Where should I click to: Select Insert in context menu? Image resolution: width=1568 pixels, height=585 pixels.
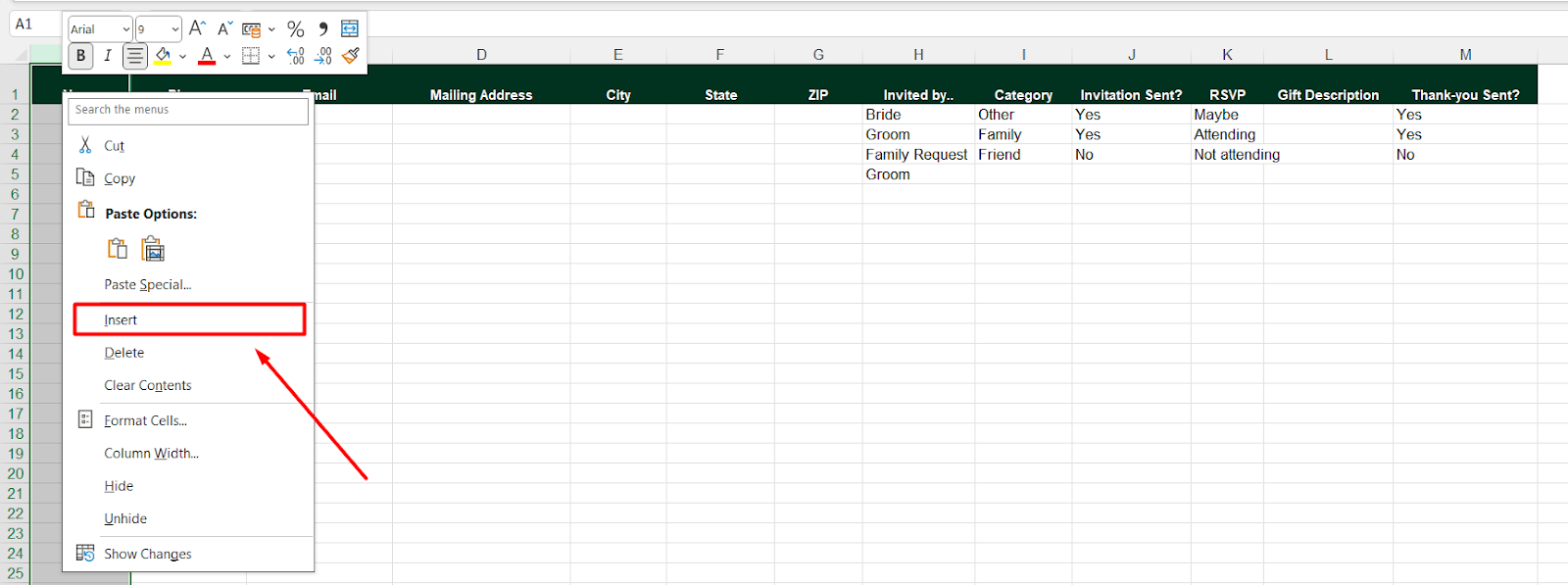(188, 319)
